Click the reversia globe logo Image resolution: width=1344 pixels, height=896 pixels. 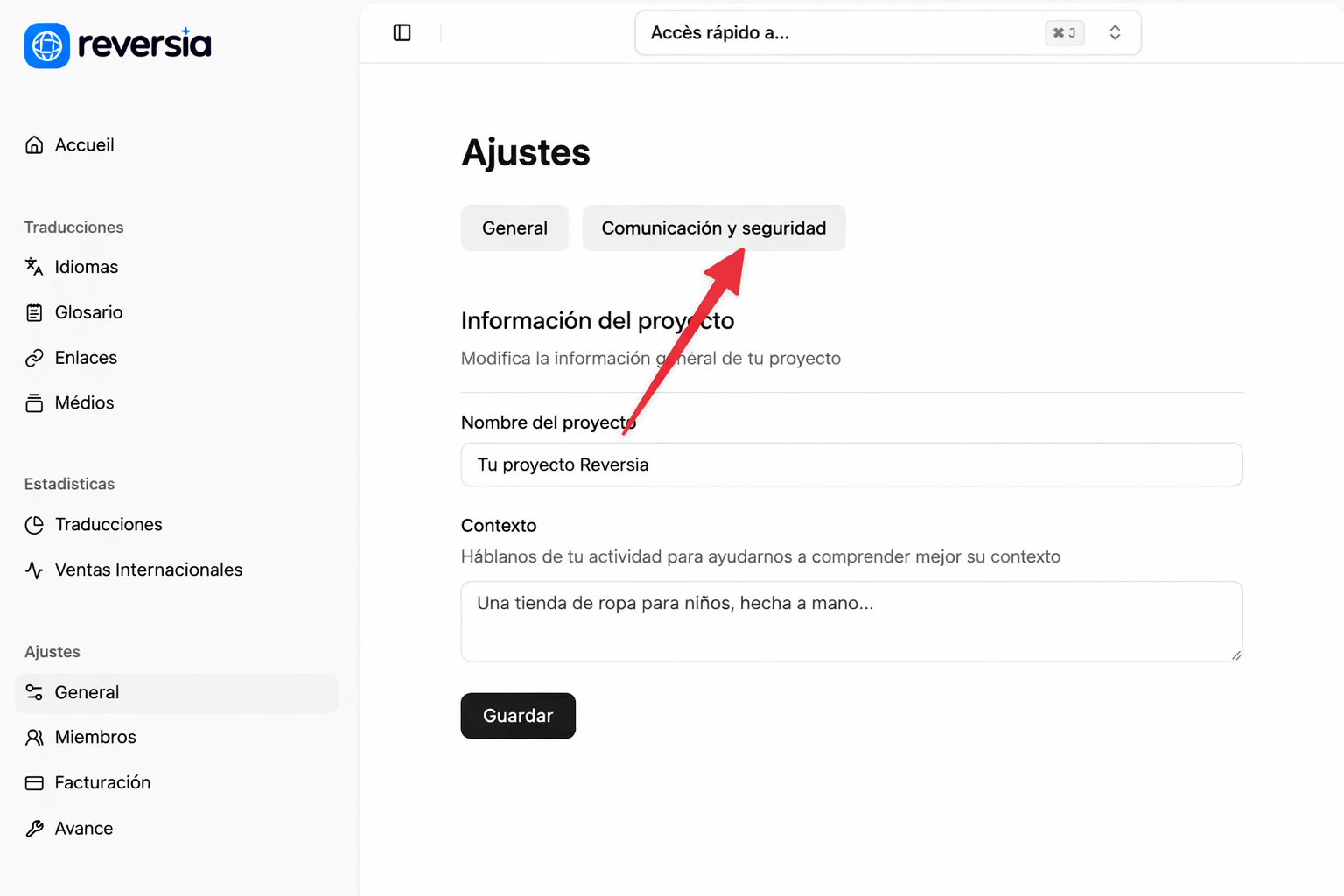[x=46, y=45]
